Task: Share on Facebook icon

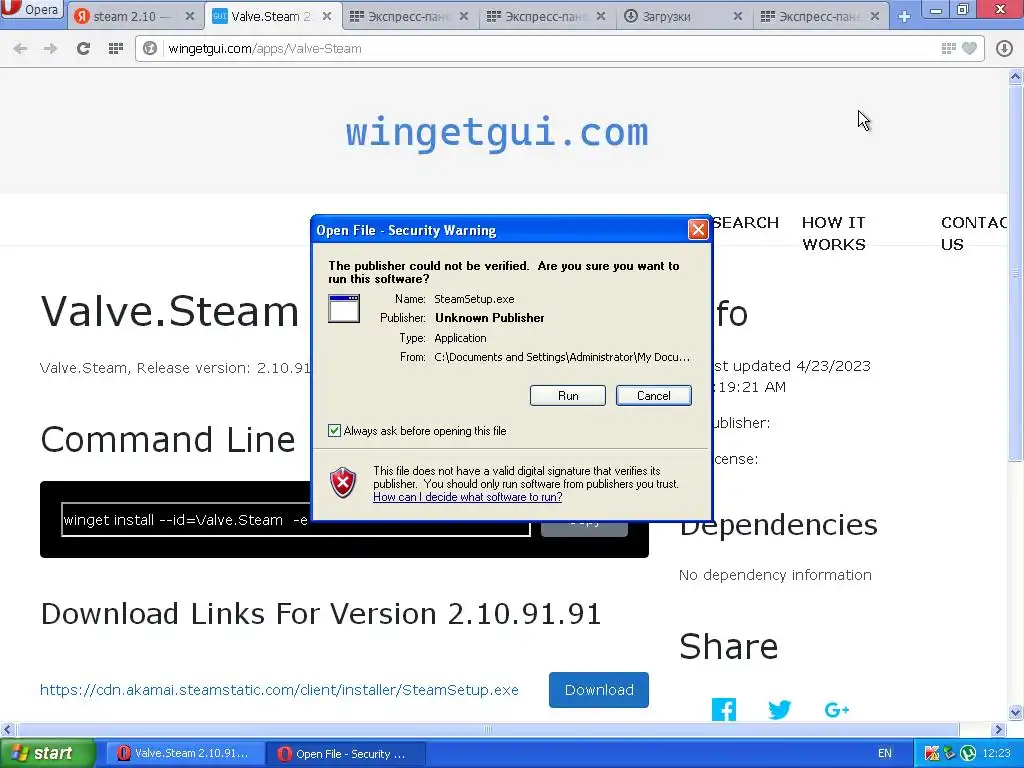Action: 724,709
